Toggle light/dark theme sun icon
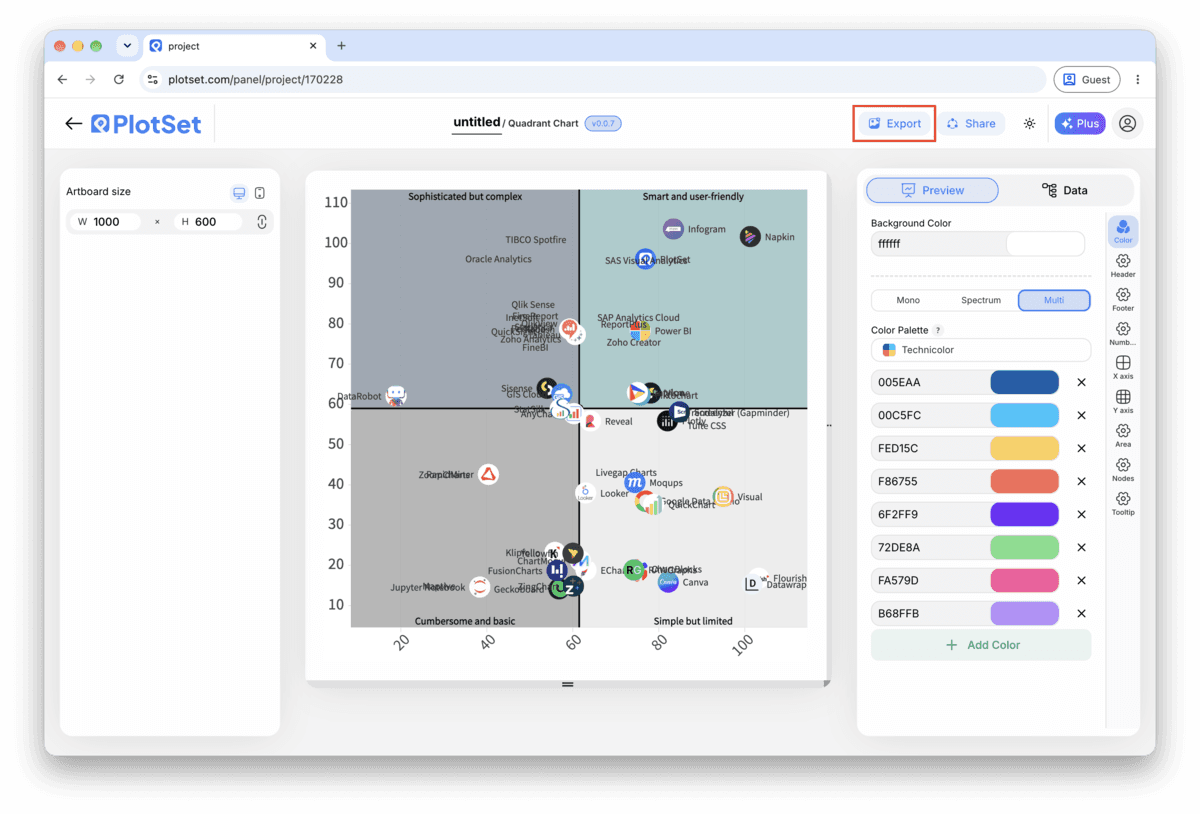 1029,124
